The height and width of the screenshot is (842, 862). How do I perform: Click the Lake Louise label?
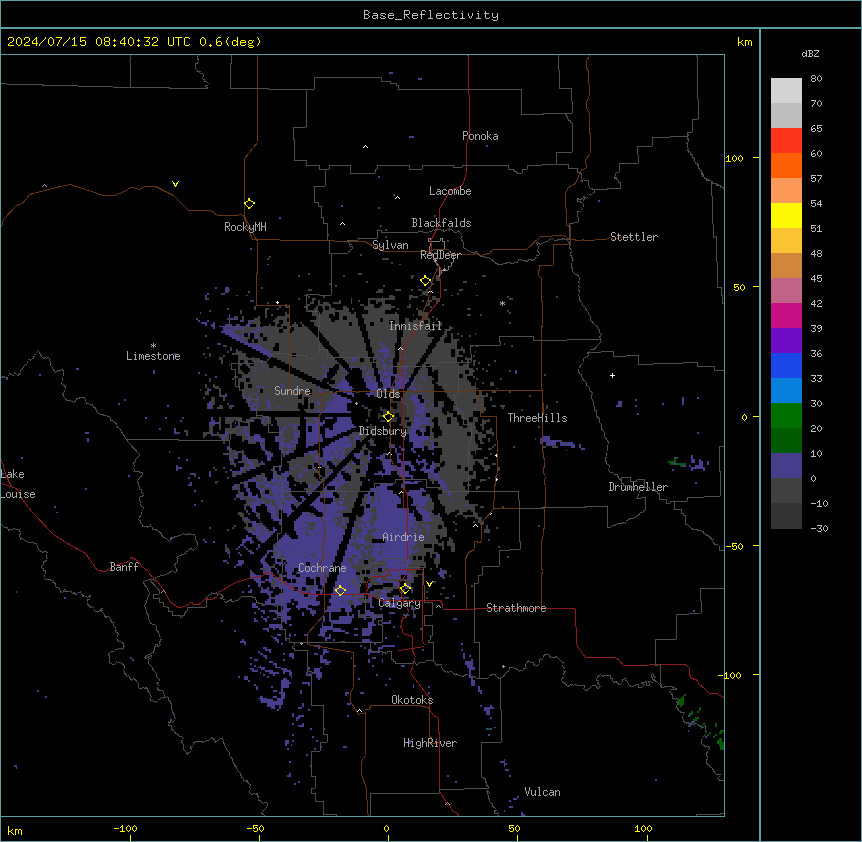coord(18,484)
